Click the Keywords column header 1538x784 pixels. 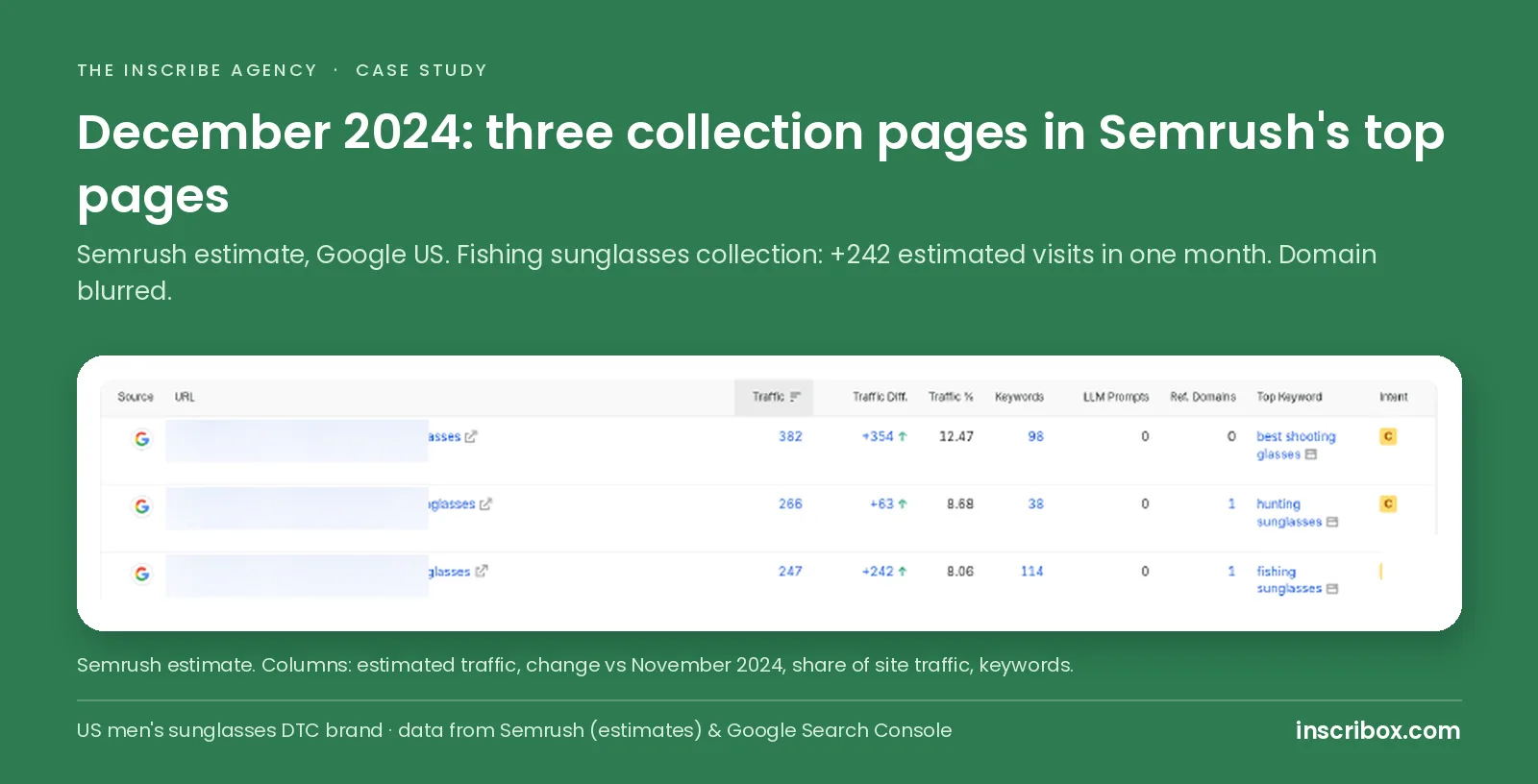pyautogui.click(x=1019, y=397)
